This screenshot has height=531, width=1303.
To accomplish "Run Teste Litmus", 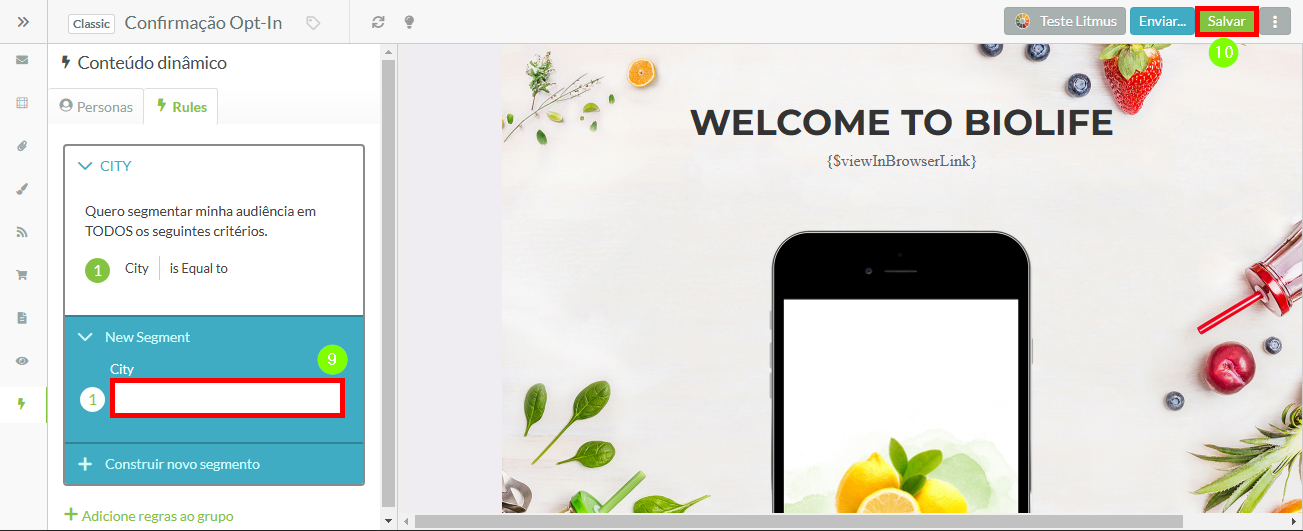I will [1065, 21].
